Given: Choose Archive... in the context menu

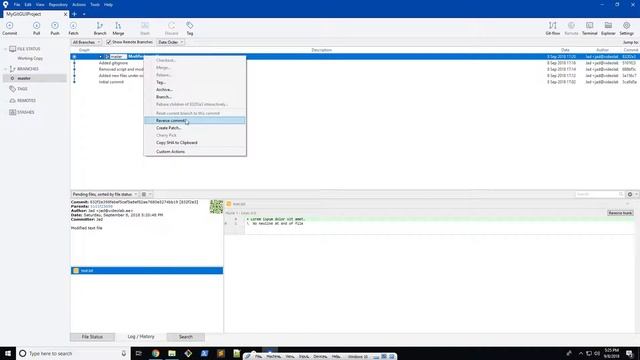Looking at the screenshot, I should point(195,89).
